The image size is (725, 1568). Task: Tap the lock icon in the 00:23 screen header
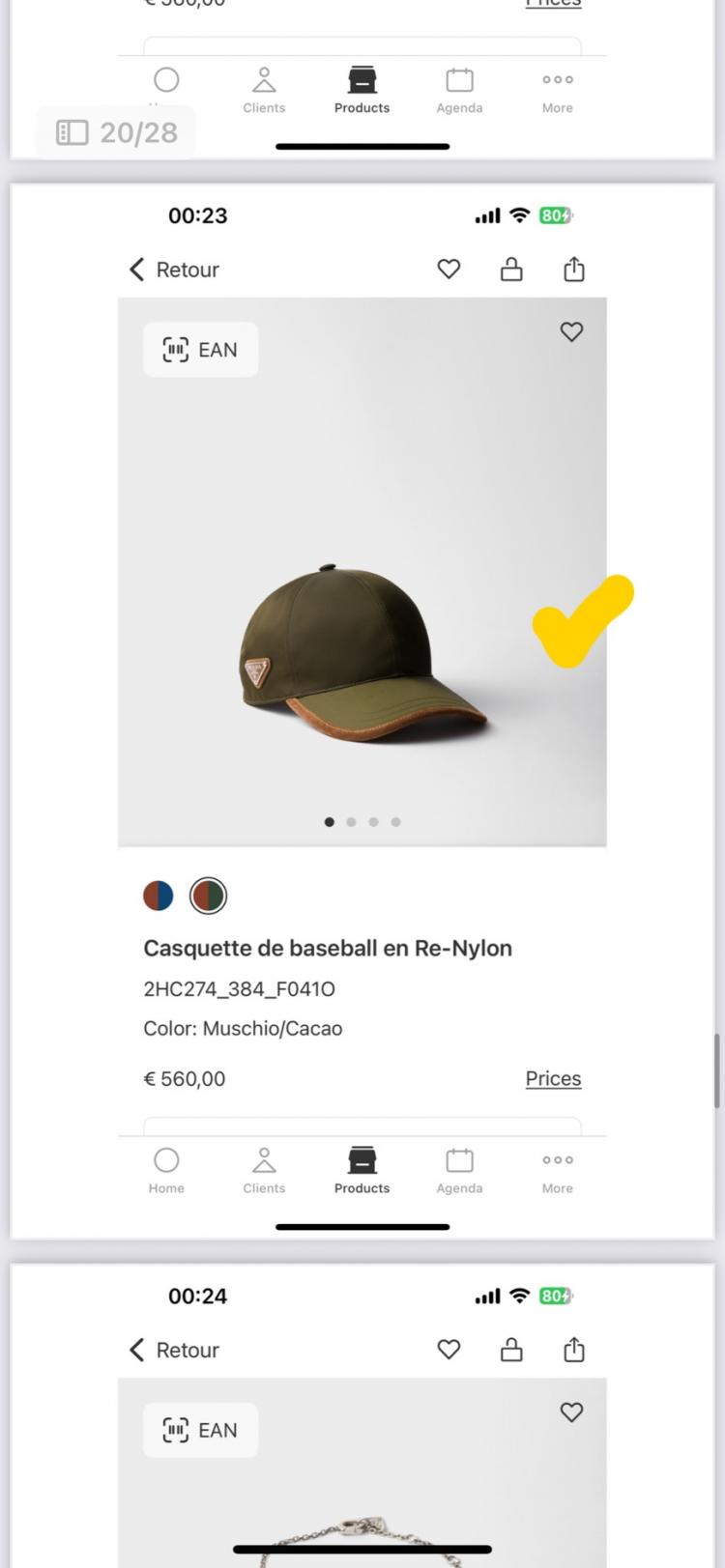(511, 270)
